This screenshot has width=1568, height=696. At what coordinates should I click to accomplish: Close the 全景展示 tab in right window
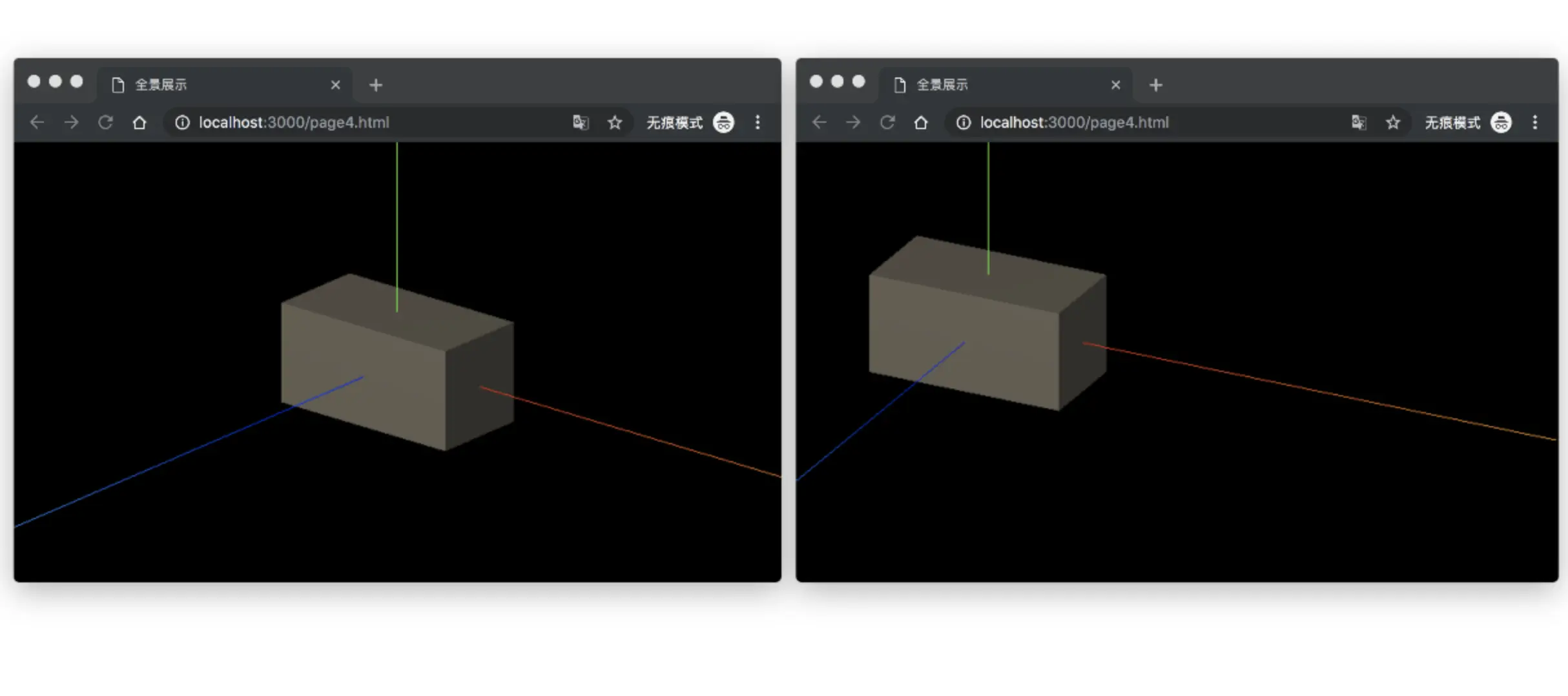[1115, 85]
